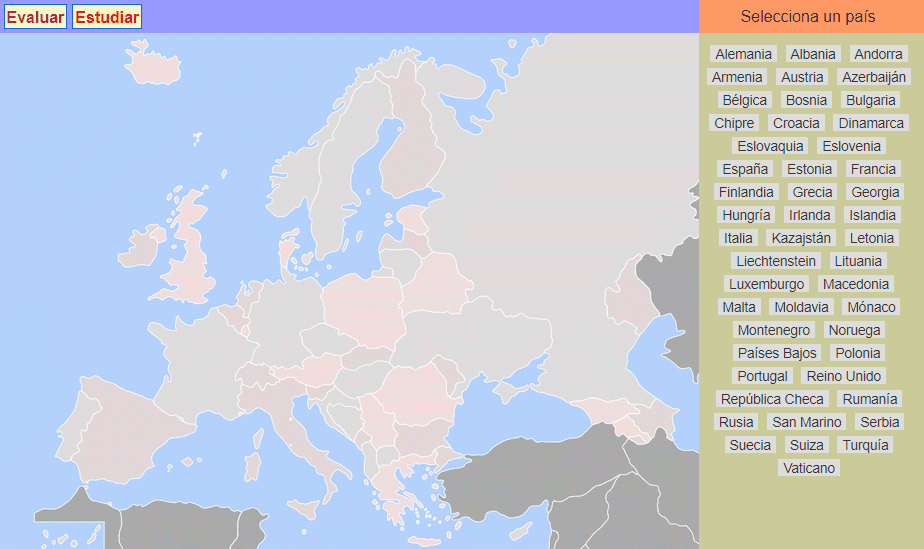Pick Francia in the country panel
The image size is (924, 549).
[x=873, y=168]
